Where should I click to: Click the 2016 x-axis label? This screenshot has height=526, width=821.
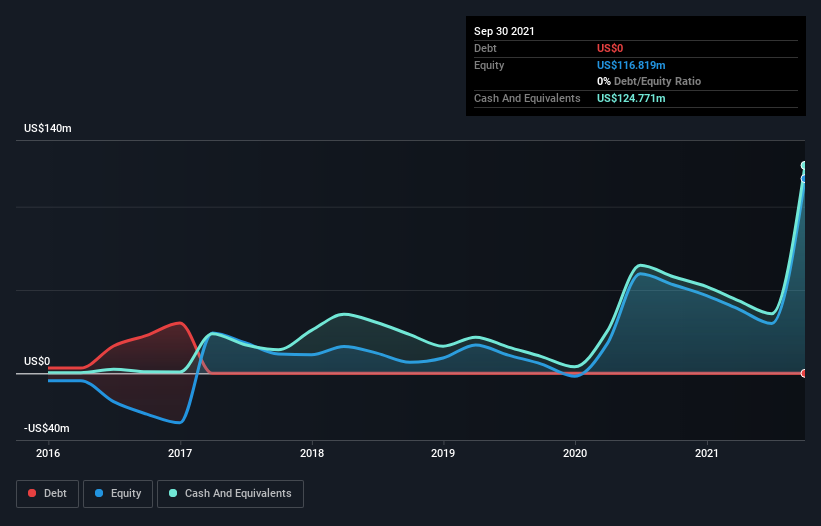click(x=48, y=453)
